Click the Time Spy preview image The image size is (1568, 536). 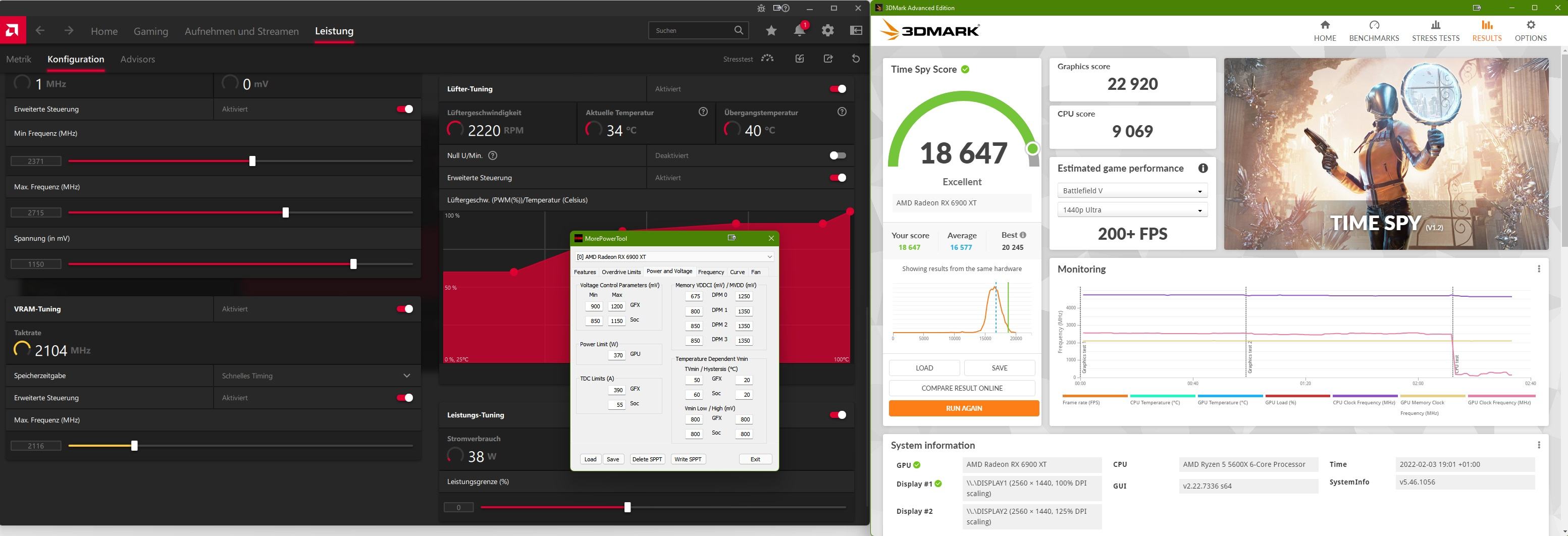tap(1386, 154)
